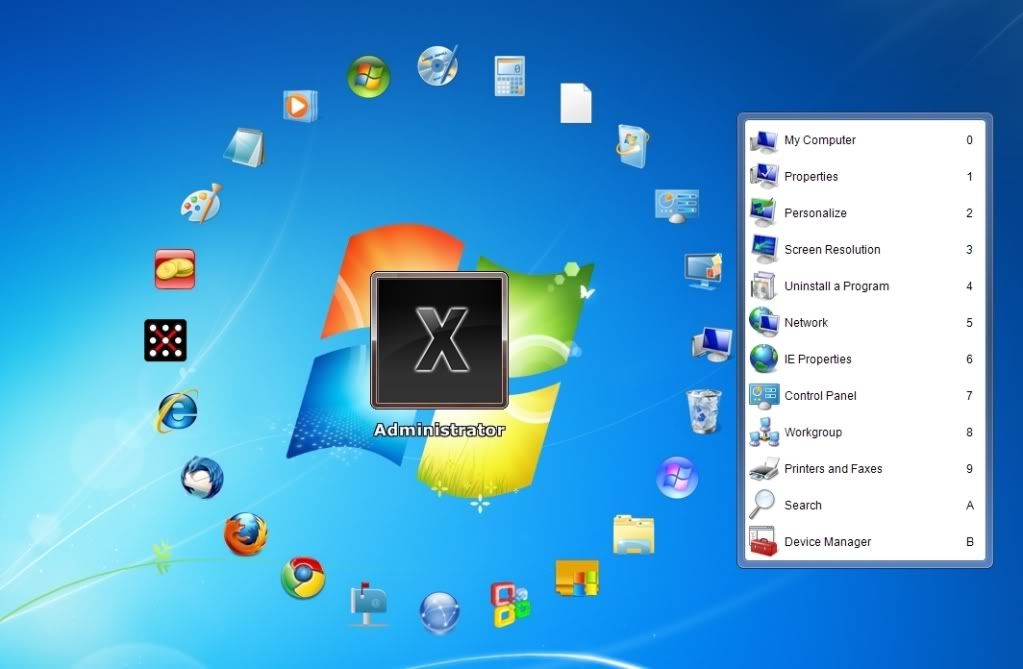Open the Notepad icon
1023x669 pixels.
click(x=245, y=147)
